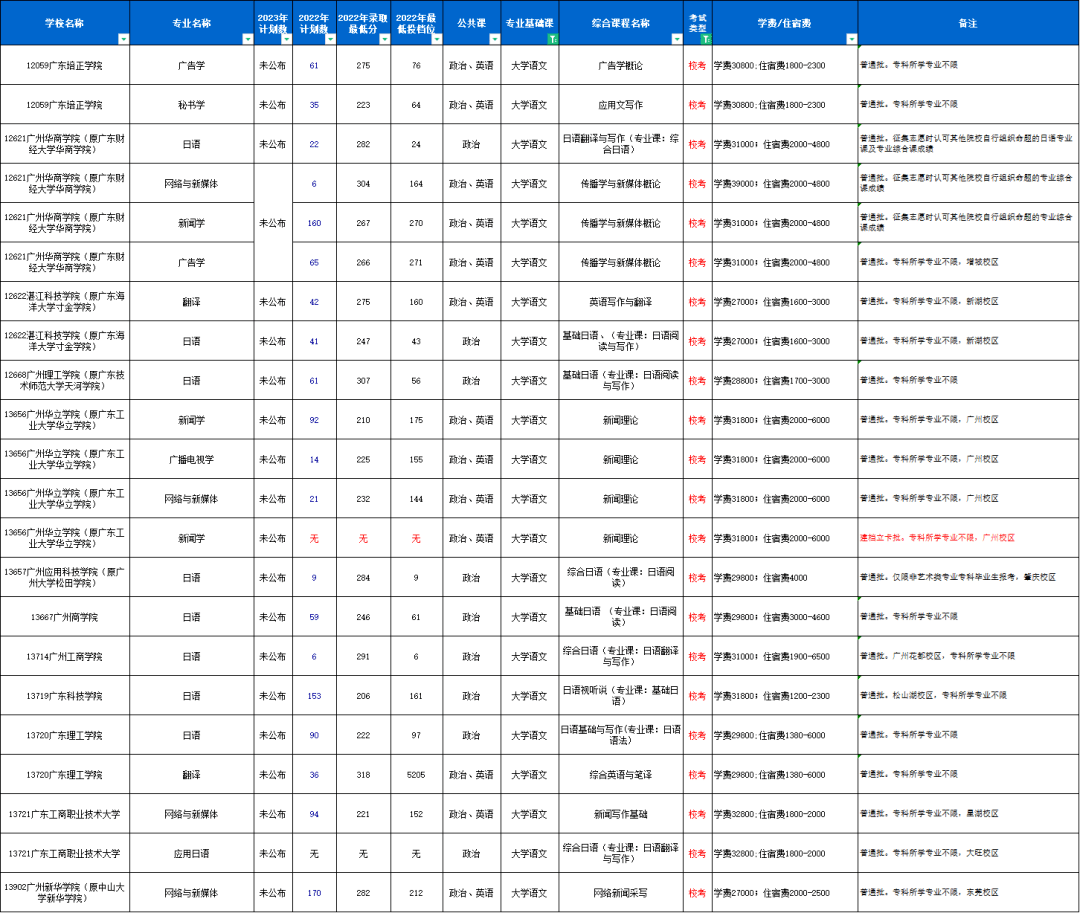Select the fee cell with 学费39000

coord(785,184)
